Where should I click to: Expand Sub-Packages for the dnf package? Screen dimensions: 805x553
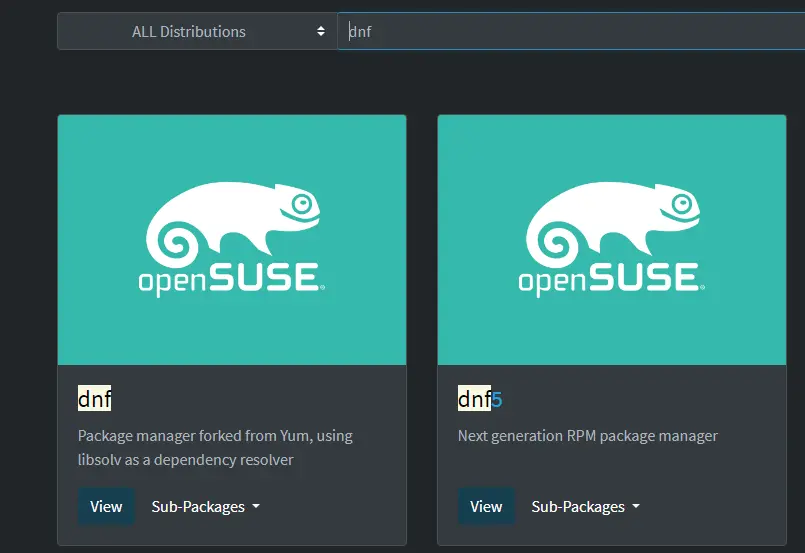pos(205,506)
